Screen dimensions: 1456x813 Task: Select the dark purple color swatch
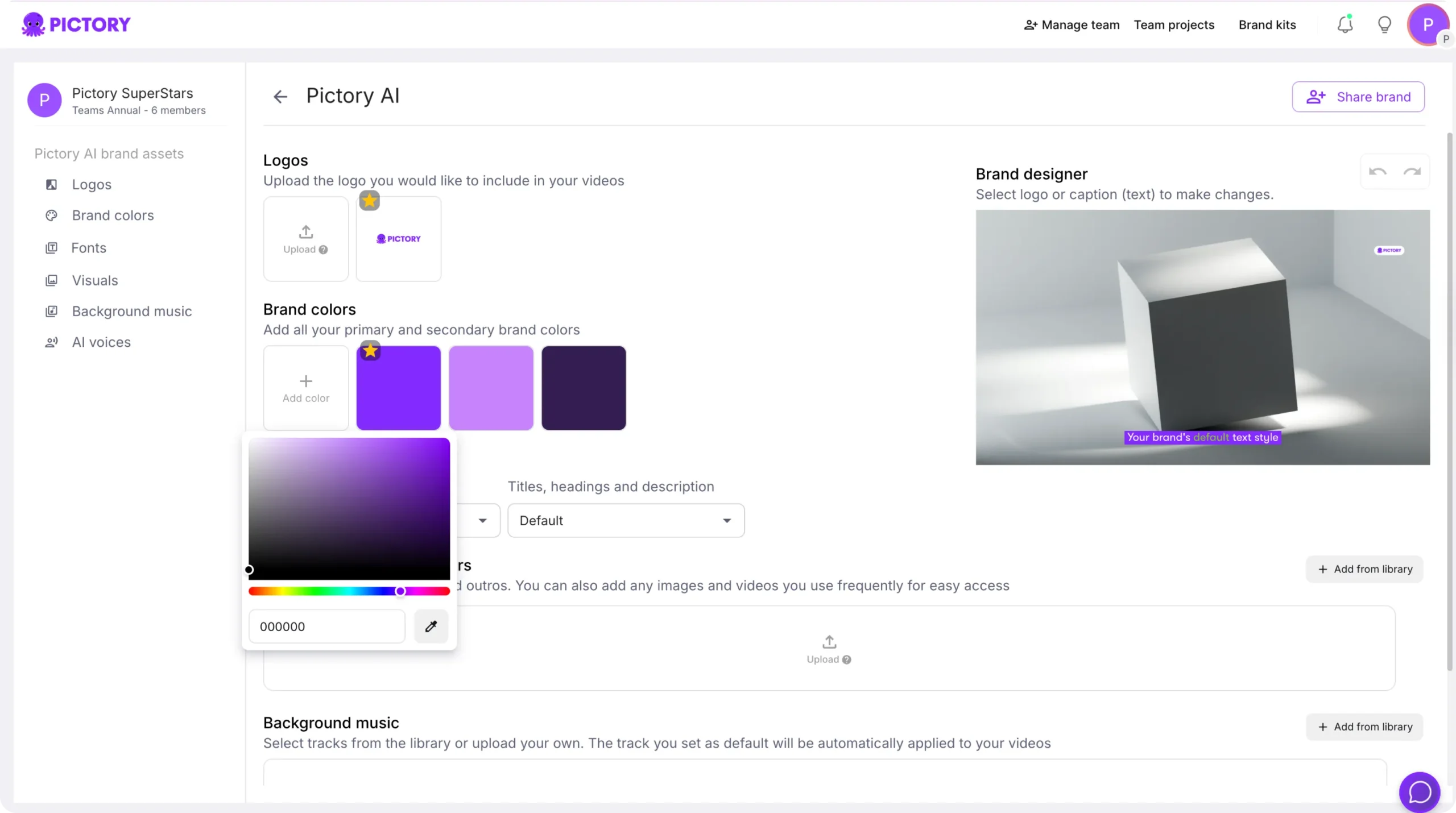[584, 388]
